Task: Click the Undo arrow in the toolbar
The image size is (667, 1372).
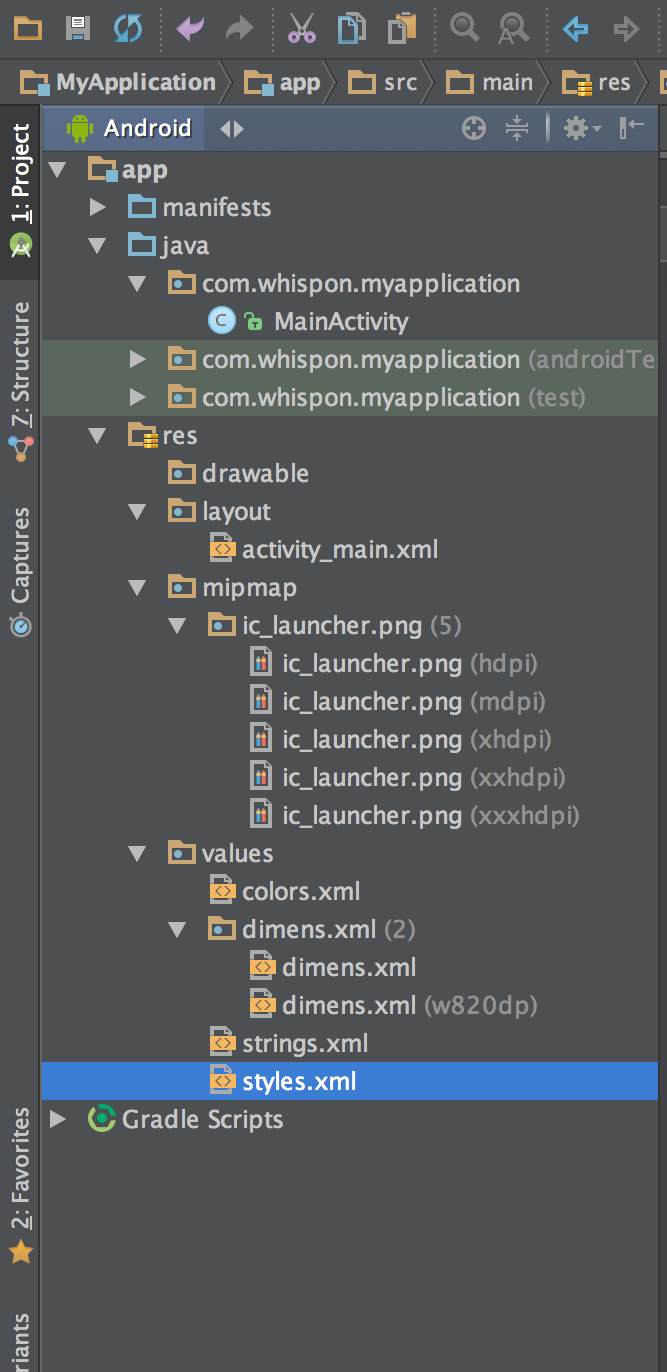Action: (x=190, y=28)
